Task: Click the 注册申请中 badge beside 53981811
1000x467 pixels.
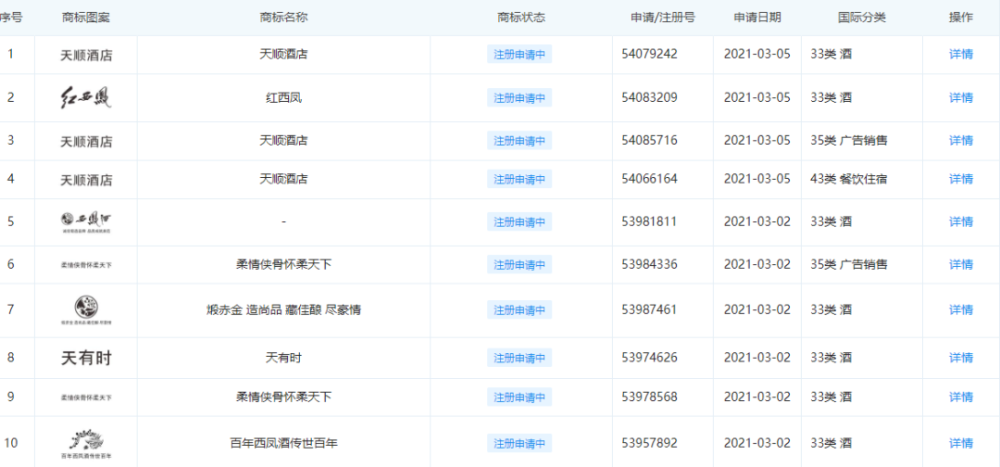Action: pyautogui.click(x=519, y=222)
